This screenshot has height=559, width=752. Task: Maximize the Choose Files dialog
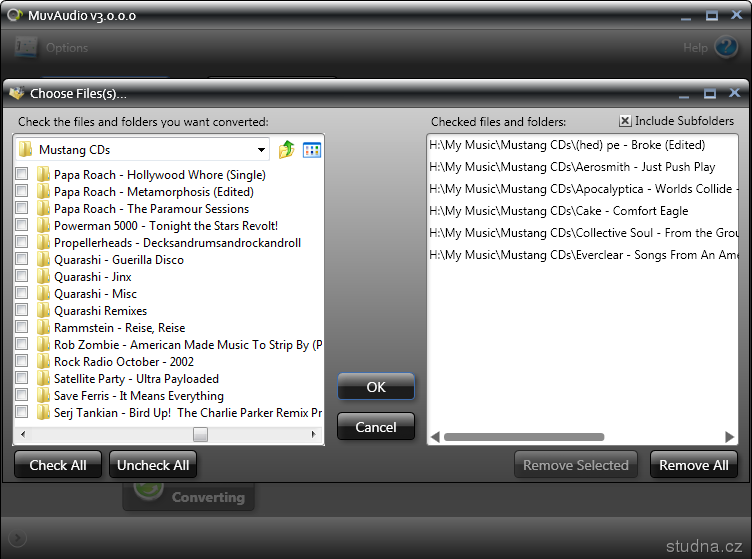click(x=710, y=93)
